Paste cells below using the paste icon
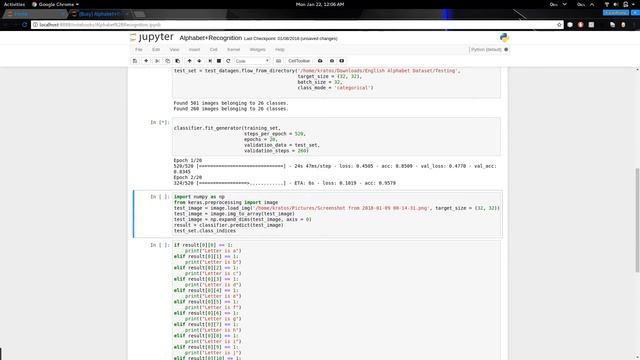The height and width of the screenshot is (360, 640). (x=178, y=61)
